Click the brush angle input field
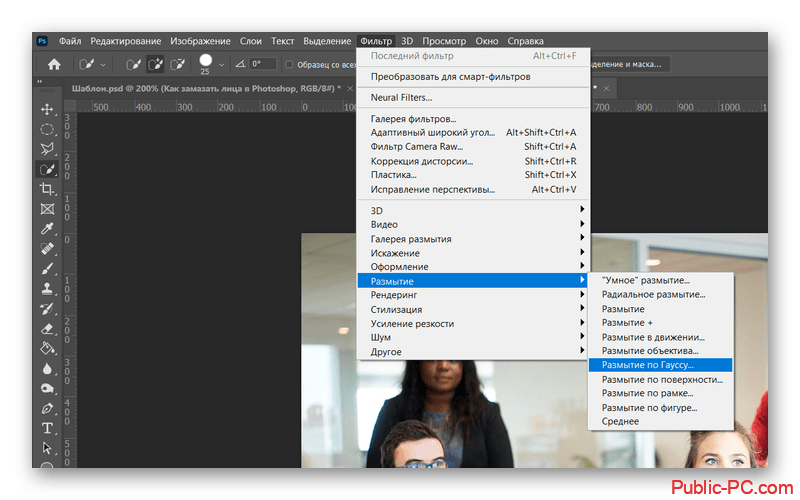800x500 pixels. [263, 64]
